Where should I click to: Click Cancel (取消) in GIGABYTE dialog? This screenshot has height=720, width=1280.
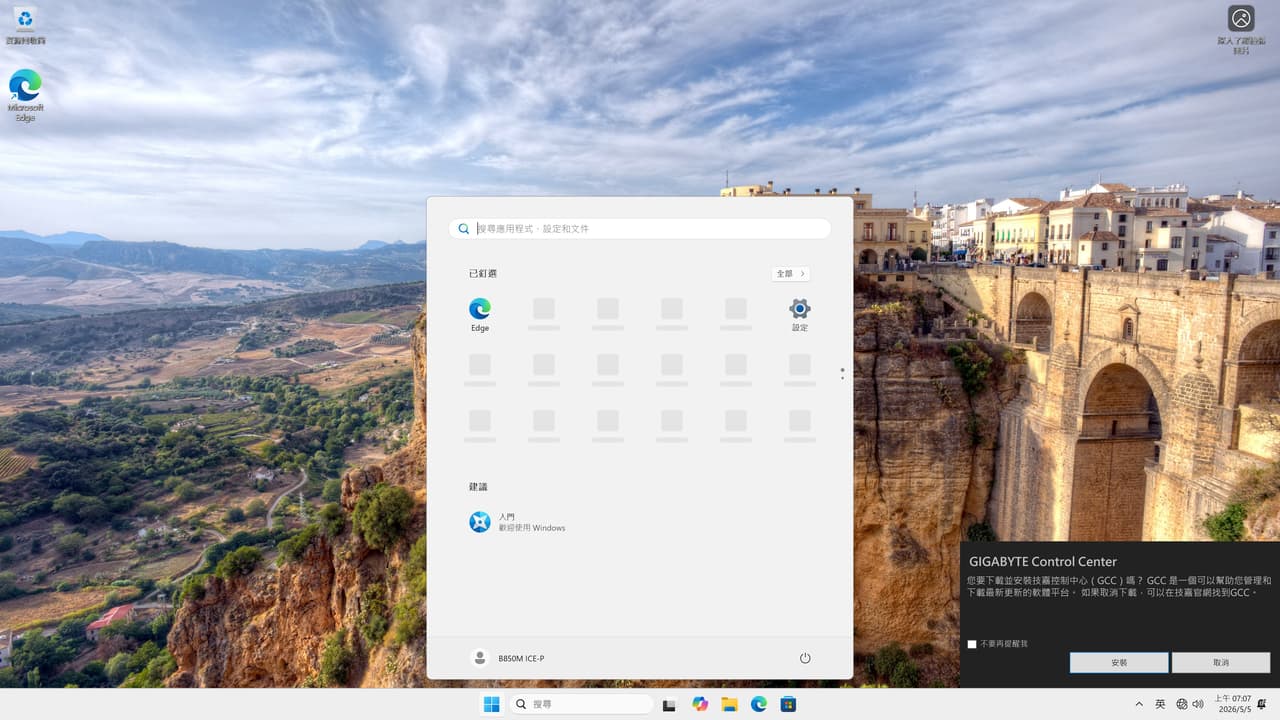[x=1221, y=662]
